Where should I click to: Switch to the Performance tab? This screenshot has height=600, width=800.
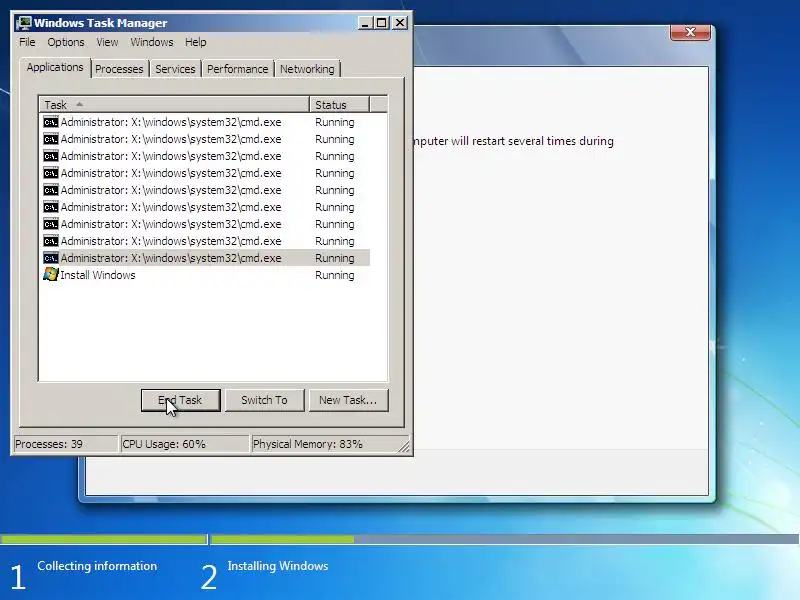[237, 69]
